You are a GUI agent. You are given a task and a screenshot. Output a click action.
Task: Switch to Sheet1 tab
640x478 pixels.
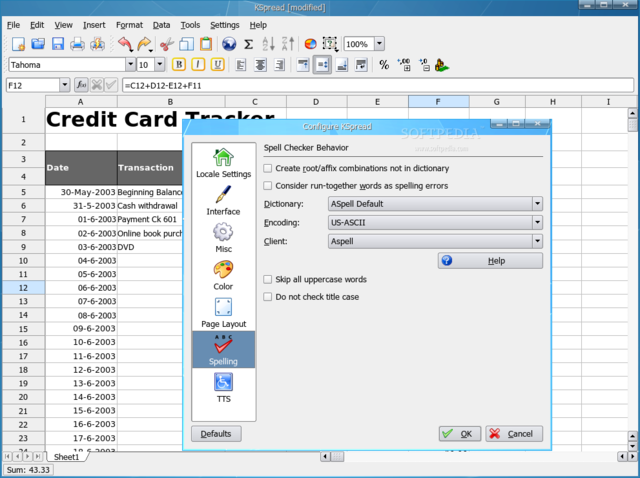(x=66, y=456)
